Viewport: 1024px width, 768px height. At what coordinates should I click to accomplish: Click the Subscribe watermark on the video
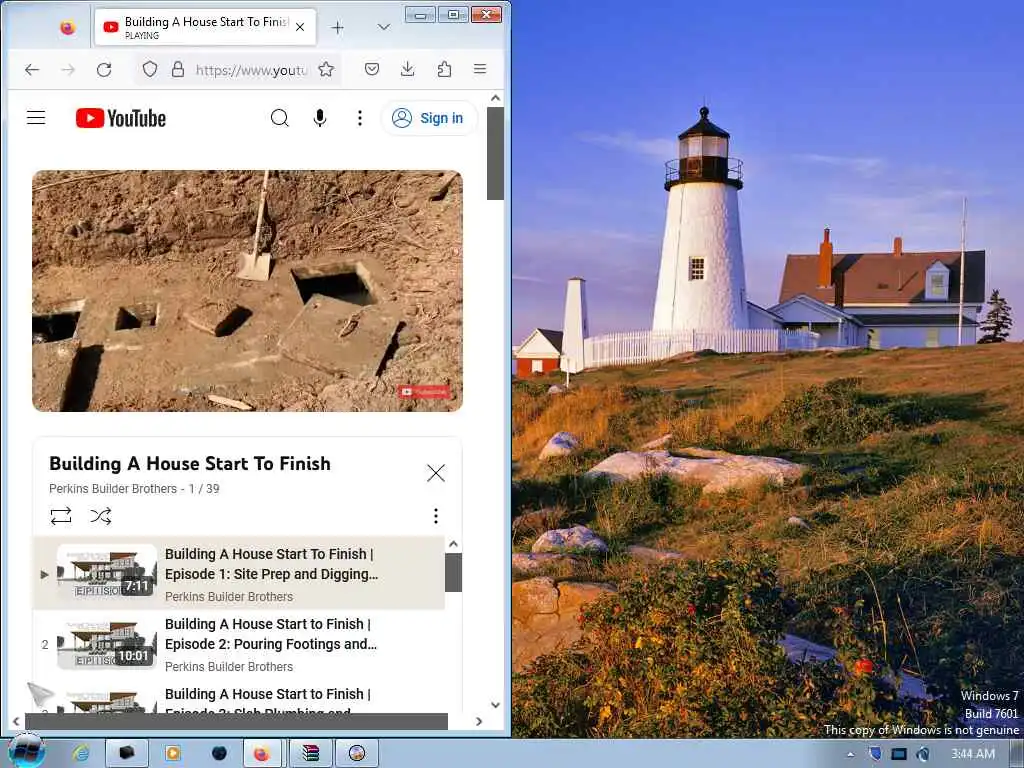click(x=424, y=391)
